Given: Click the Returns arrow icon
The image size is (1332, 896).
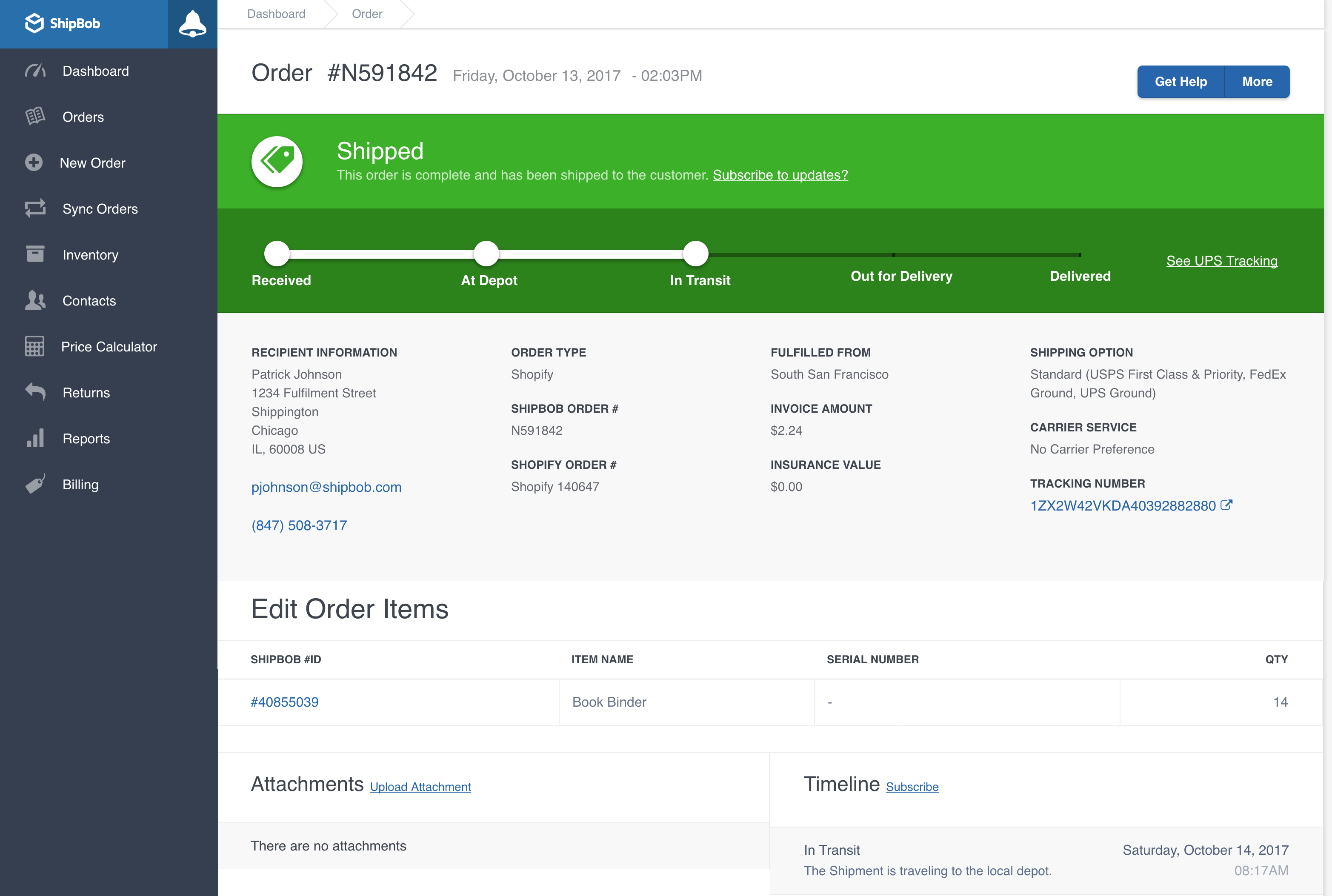Looking at the screenshot, I should [35, 392].
